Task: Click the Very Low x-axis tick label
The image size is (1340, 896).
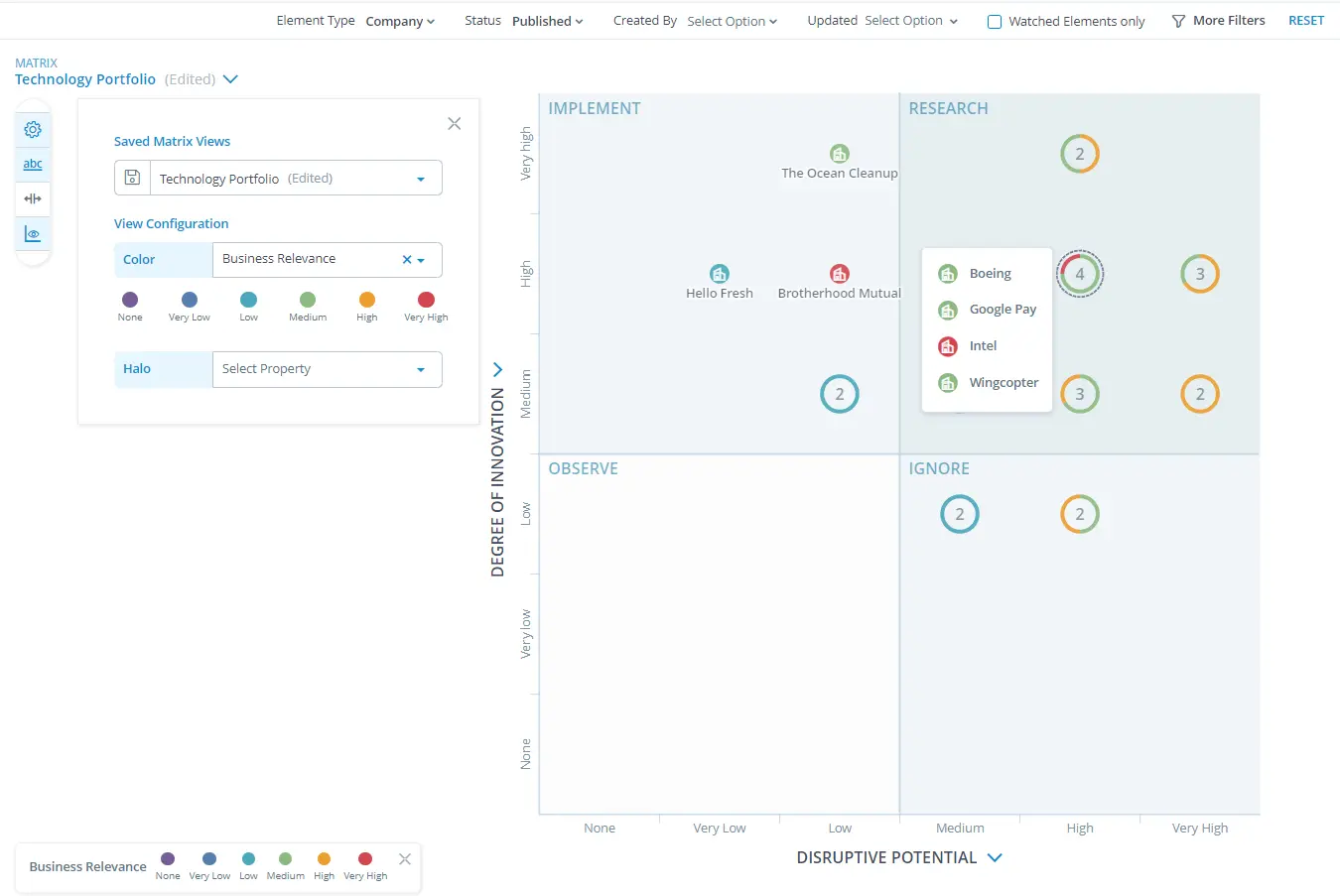Action: click(720, 829)
